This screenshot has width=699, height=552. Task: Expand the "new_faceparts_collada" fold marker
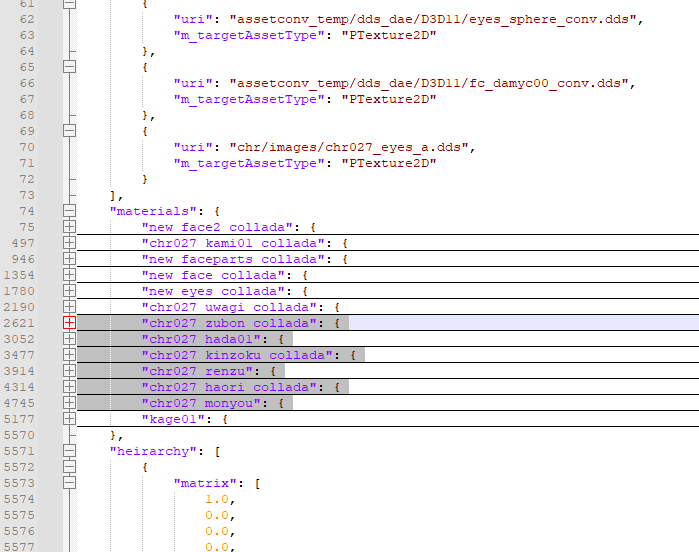(x=69, y=259)
